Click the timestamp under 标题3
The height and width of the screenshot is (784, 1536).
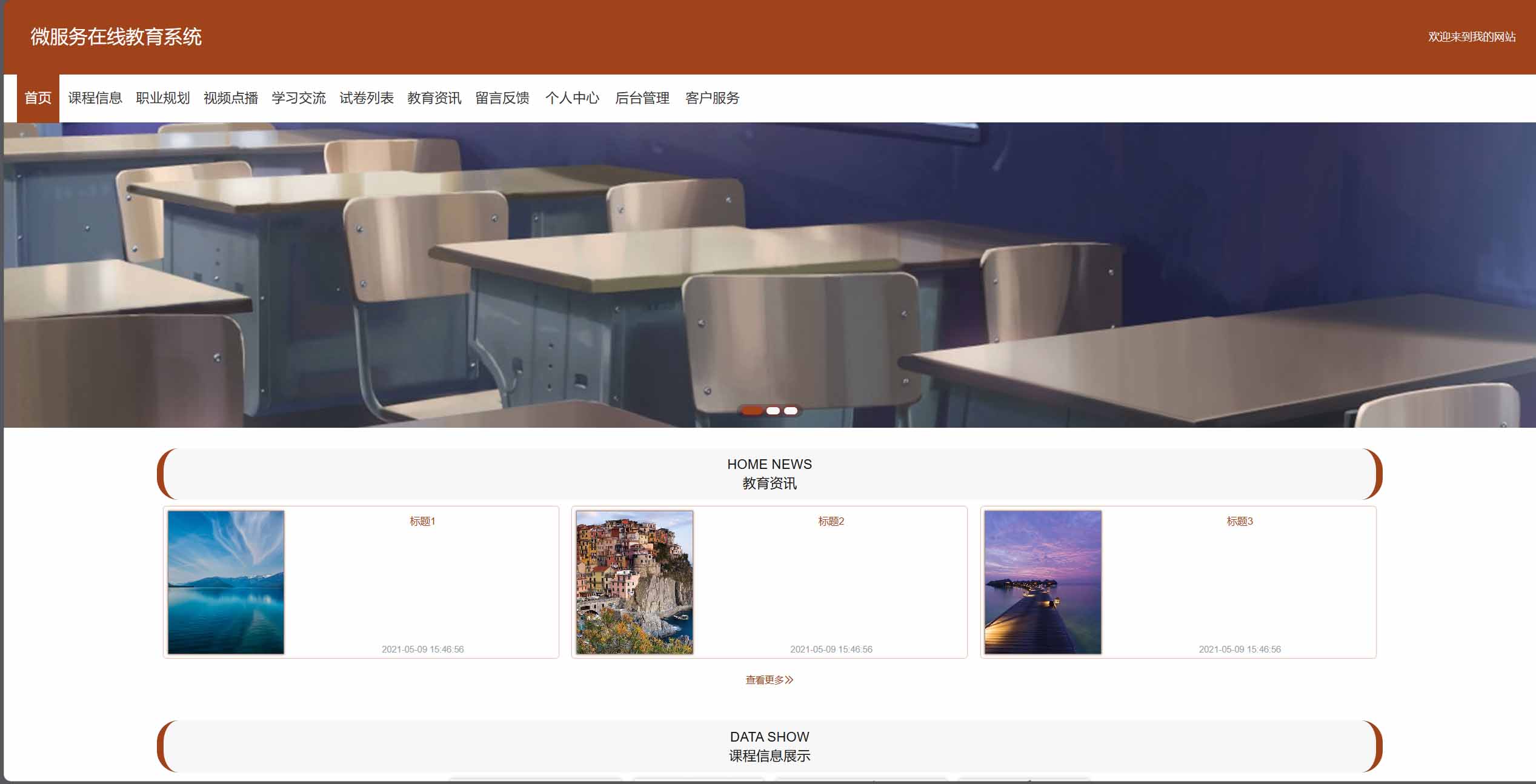[x=1240, y=649]
